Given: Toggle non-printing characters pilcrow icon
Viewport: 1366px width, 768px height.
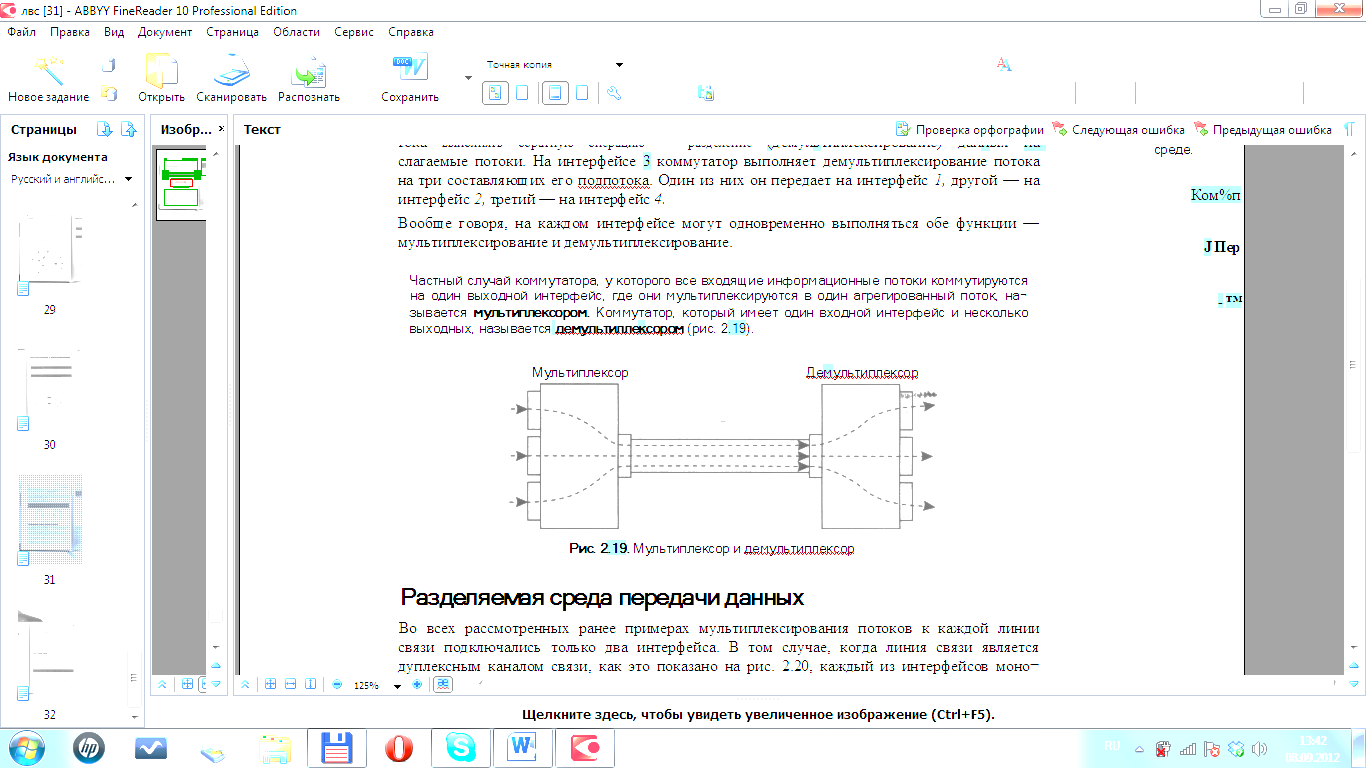Looking at the screenshot, I should pos(1349,130).
